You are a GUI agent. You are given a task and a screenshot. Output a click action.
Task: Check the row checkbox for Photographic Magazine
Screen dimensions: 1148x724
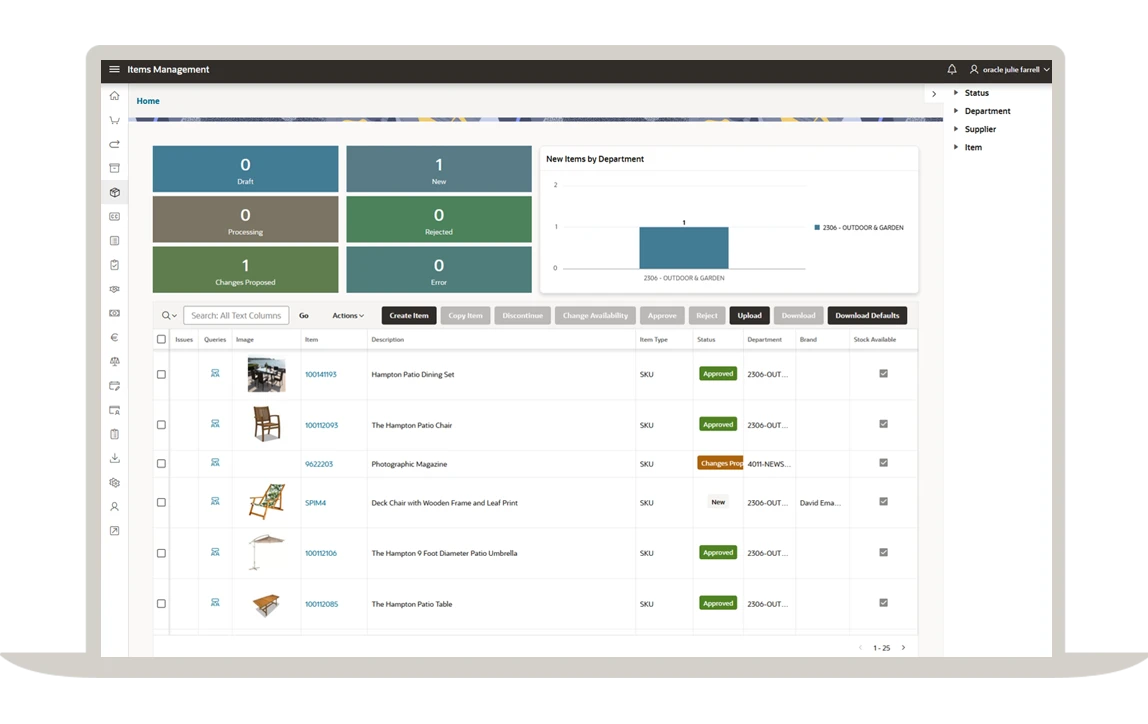coord(161,463)
